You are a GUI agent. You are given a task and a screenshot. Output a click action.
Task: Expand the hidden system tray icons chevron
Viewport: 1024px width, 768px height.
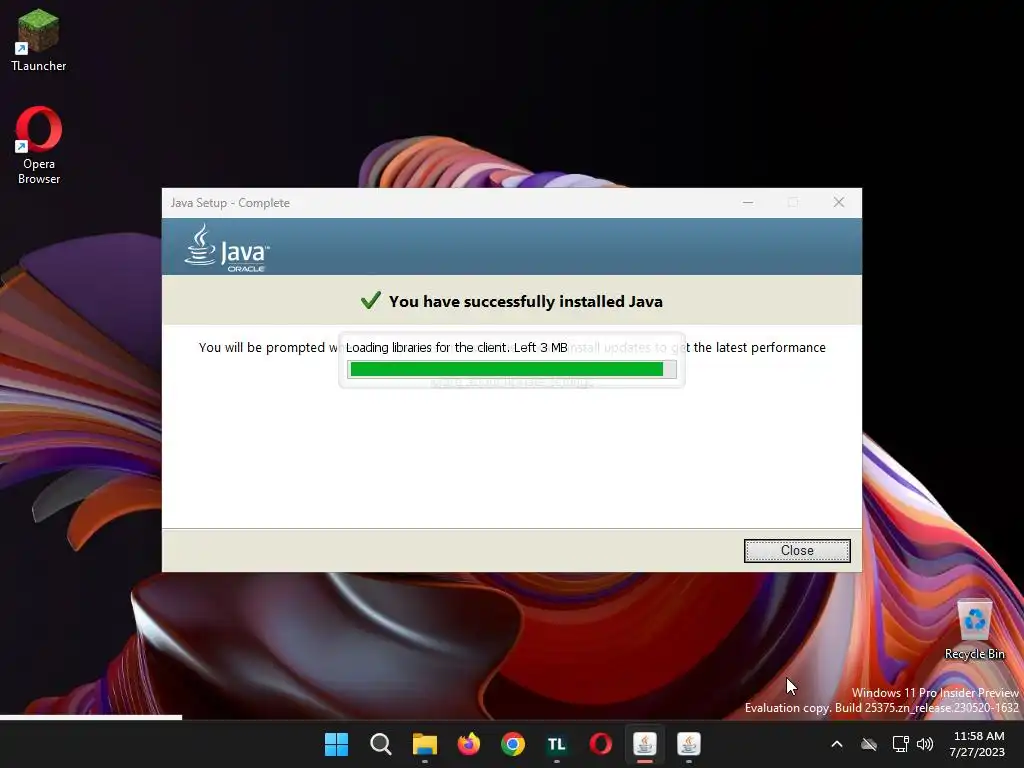(837, 744)
